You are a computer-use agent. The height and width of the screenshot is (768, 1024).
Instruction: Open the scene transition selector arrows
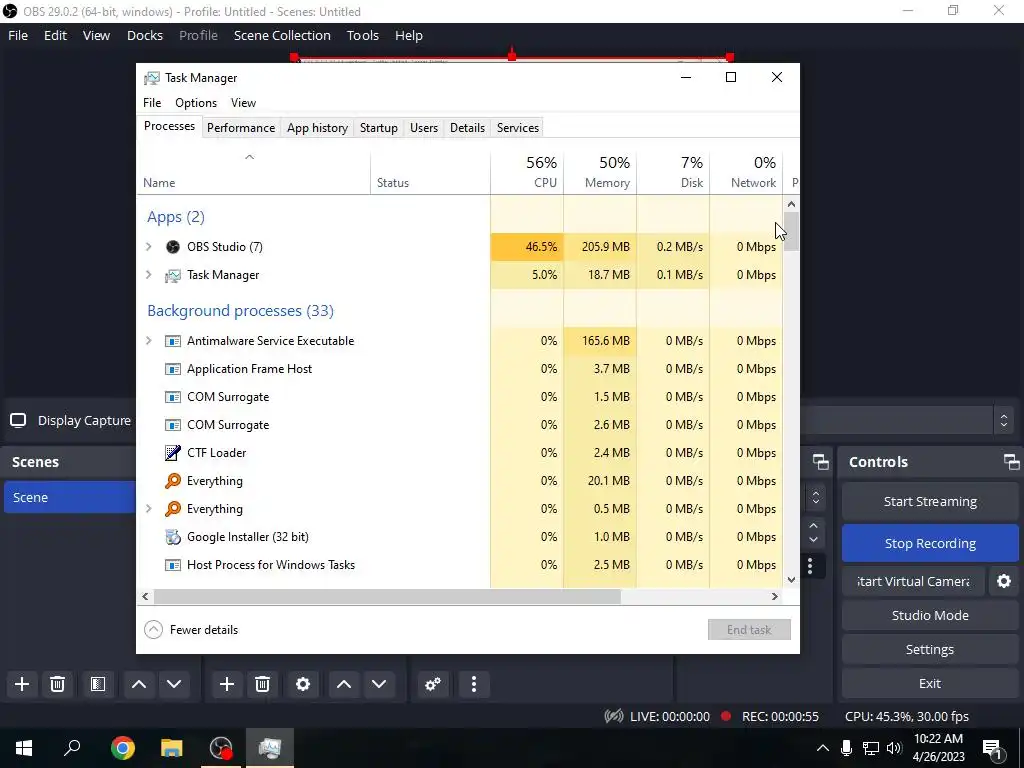[x=816, y=498]
